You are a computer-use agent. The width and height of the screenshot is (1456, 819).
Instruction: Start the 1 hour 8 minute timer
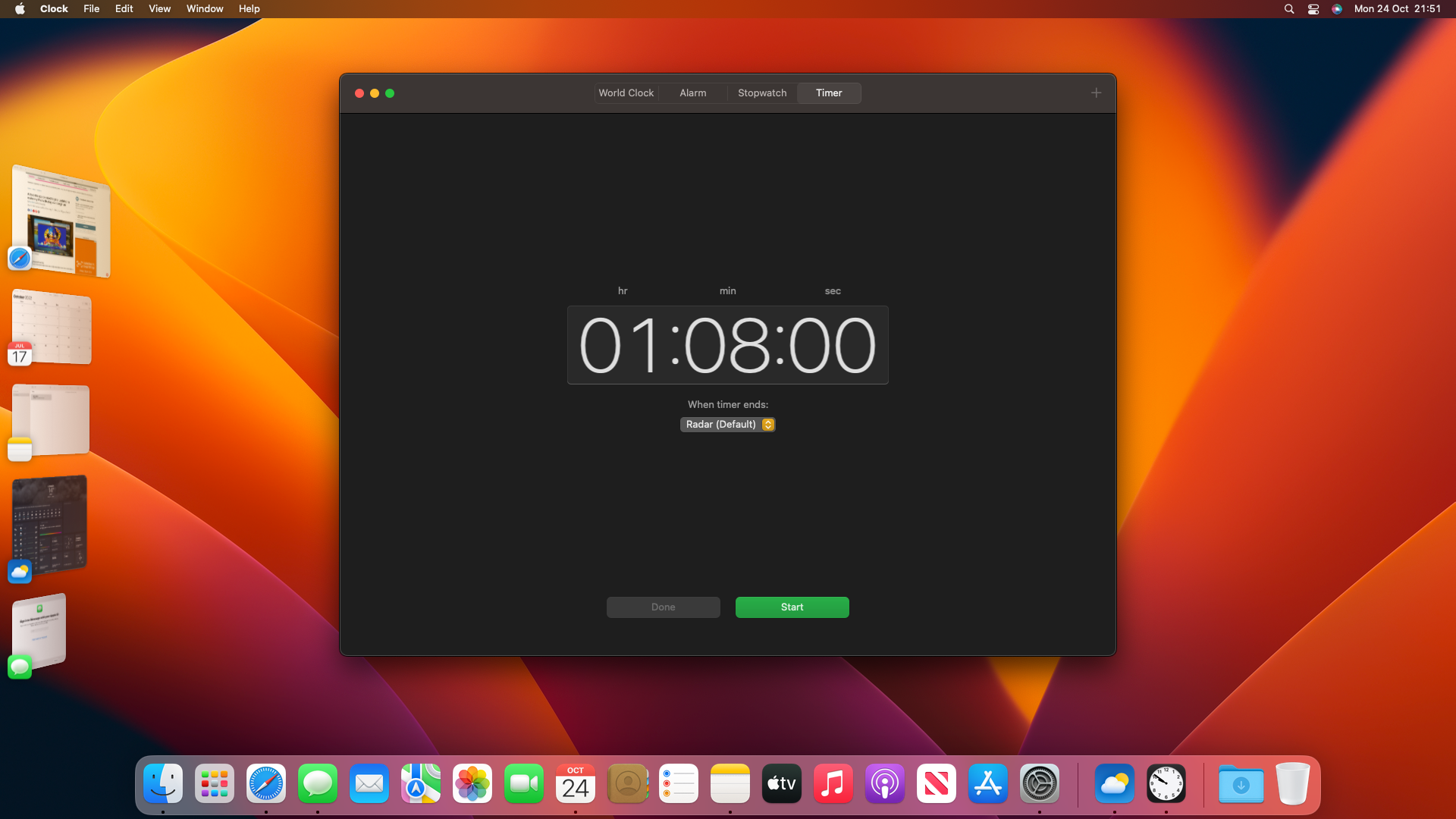point(791,607)
